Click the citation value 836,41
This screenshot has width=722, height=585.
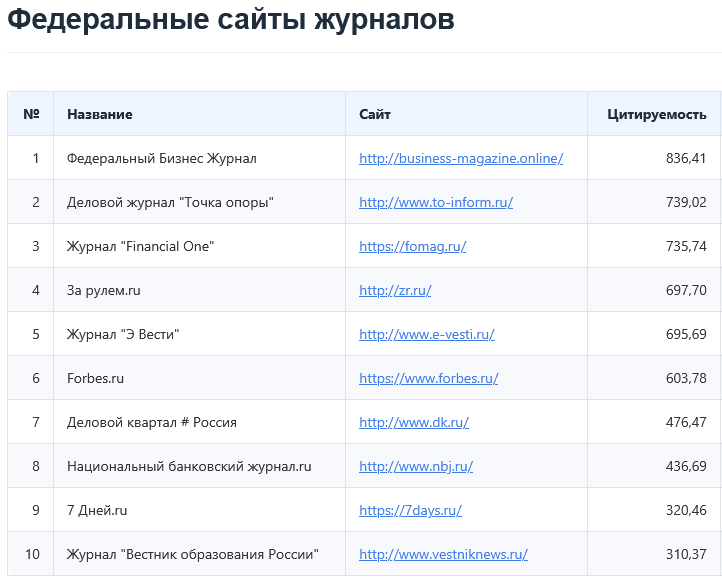(x=686, y=158)
